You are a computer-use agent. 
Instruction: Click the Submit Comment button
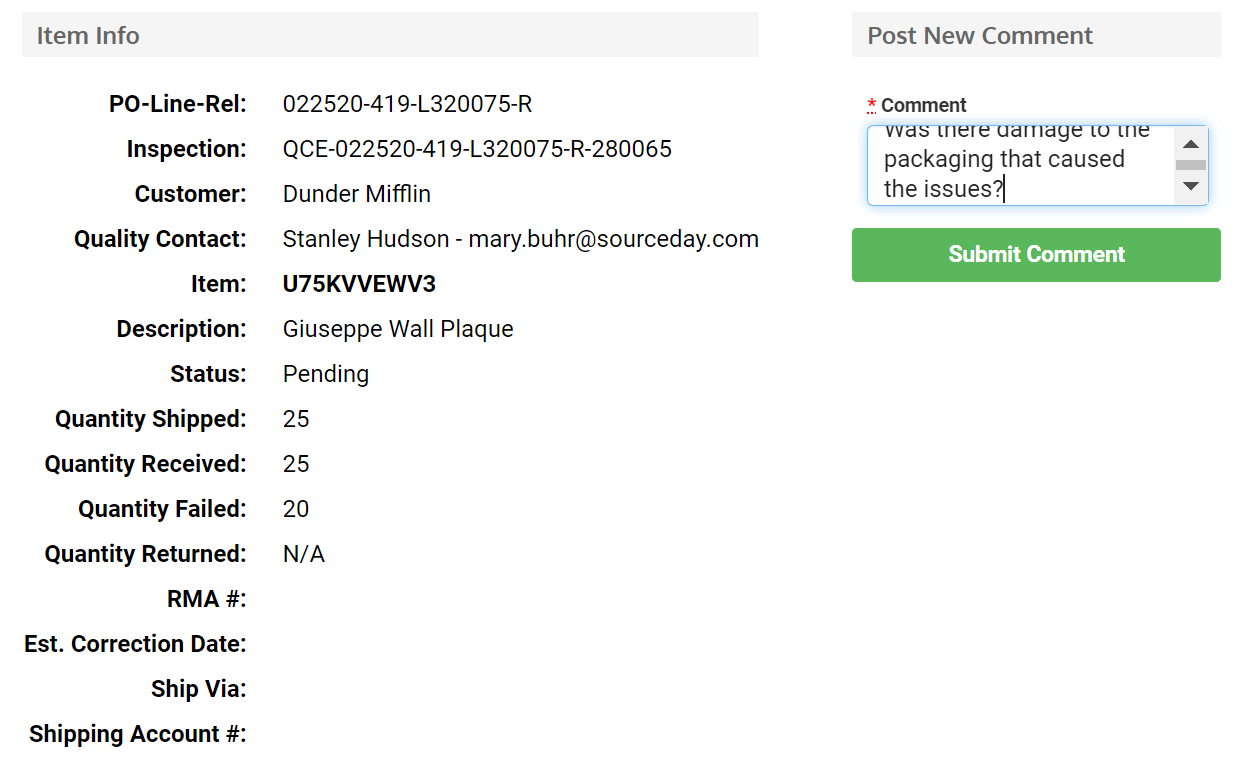1036,255
